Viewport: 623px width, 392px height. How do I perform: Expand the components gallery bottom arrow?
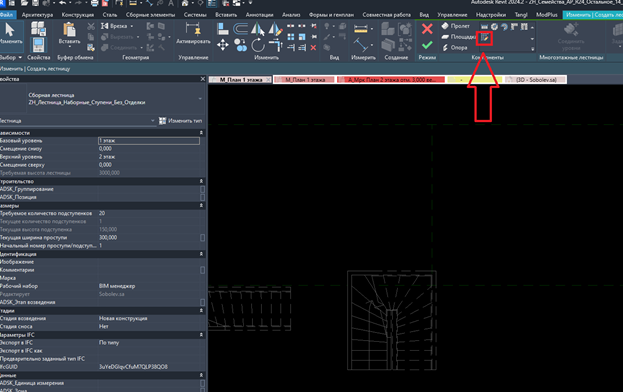click(532, 49)
